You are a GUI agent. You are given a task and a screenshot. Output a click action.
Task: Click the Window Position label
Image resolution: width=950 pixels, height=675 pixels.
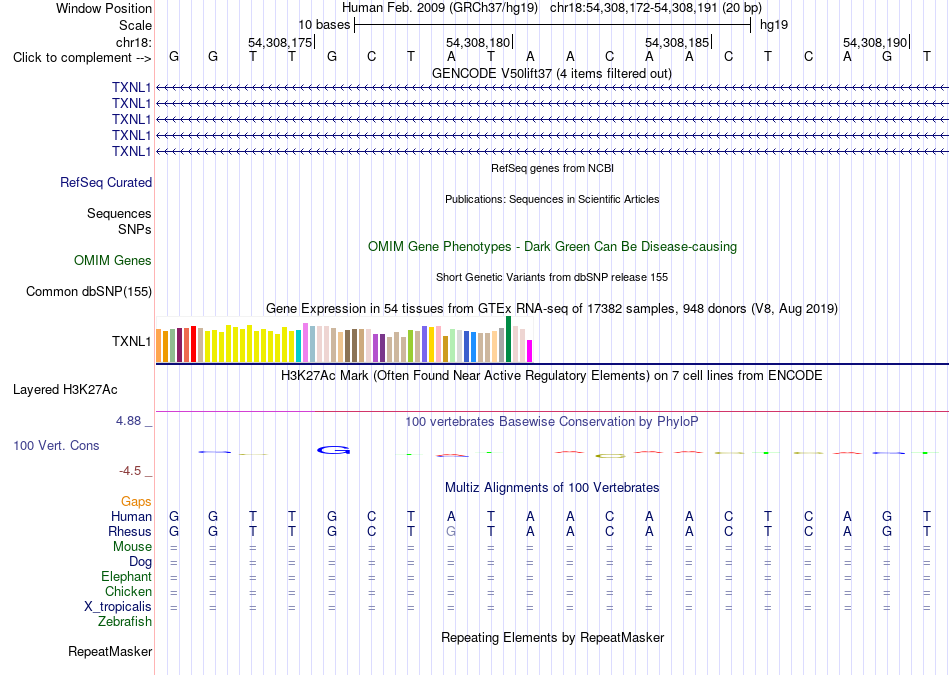[104, 8]
